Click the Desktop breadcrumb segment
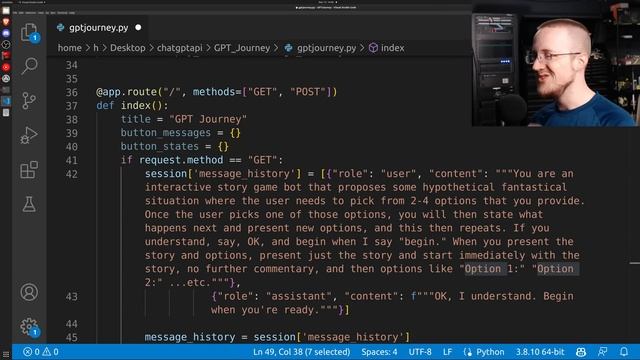Screen dimensions: 640x360 click(x=127, y=48)
